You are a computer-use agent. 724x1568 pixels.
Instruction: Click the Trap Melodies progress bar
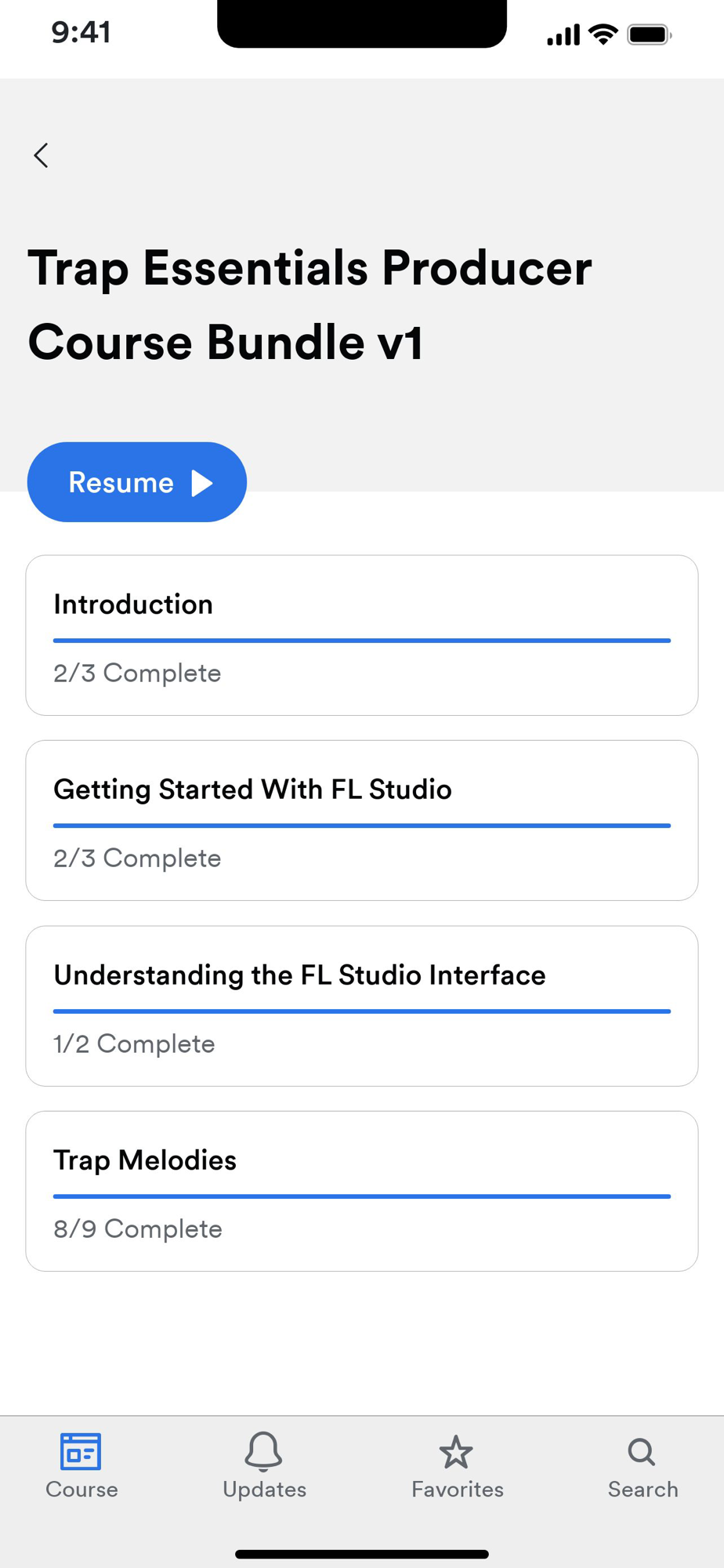coord(362,1196)
